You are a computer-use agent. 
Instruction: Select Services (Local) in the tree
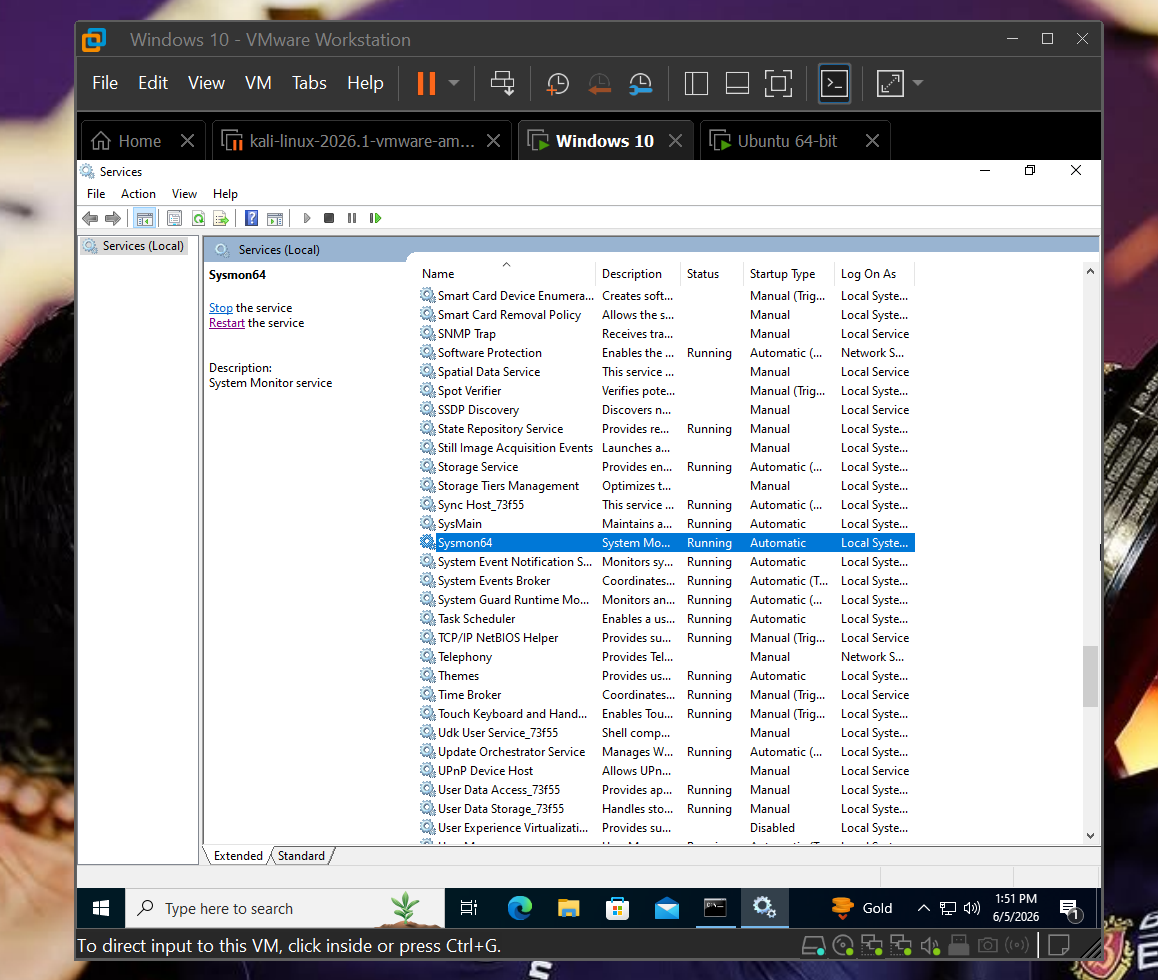pos(134,246)
